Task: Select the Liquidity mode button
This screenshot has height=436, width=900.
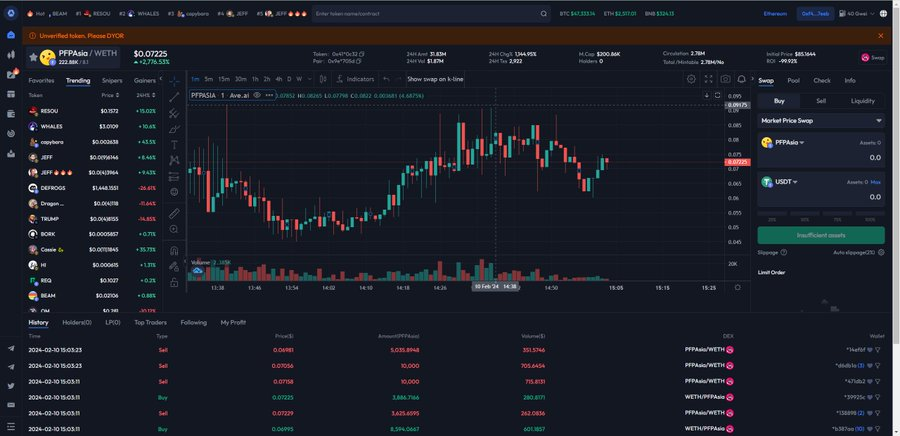Action: click(863, 101)
